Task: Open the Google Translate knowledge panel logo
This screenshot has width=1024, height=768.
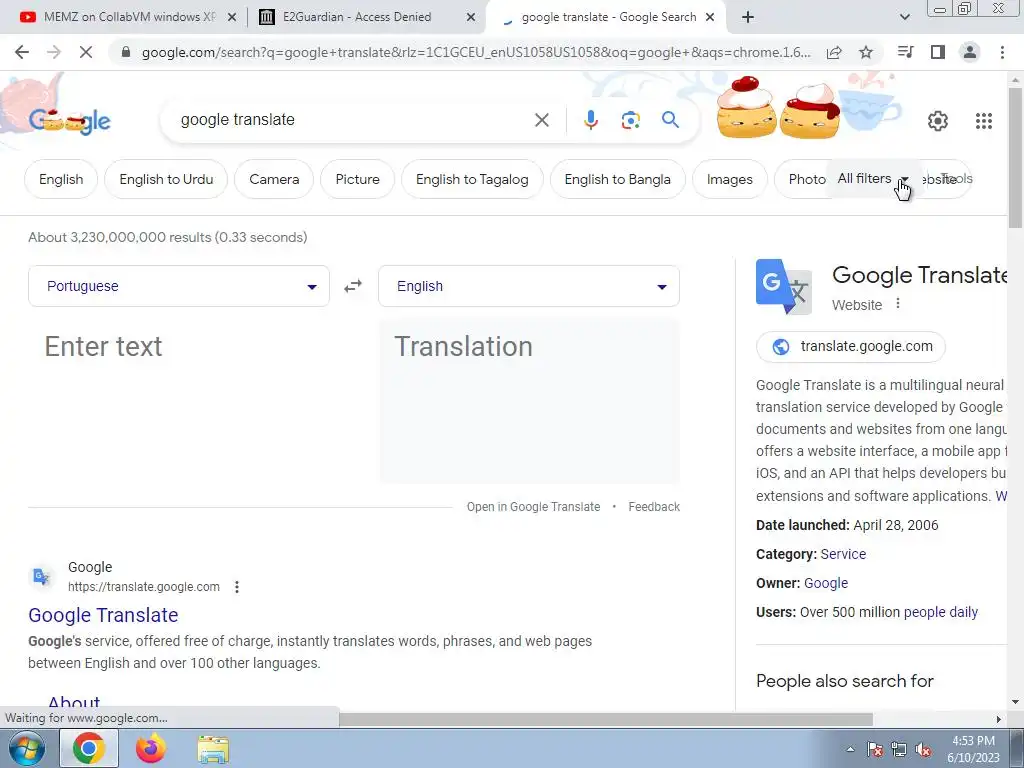Action: [784, 287]
